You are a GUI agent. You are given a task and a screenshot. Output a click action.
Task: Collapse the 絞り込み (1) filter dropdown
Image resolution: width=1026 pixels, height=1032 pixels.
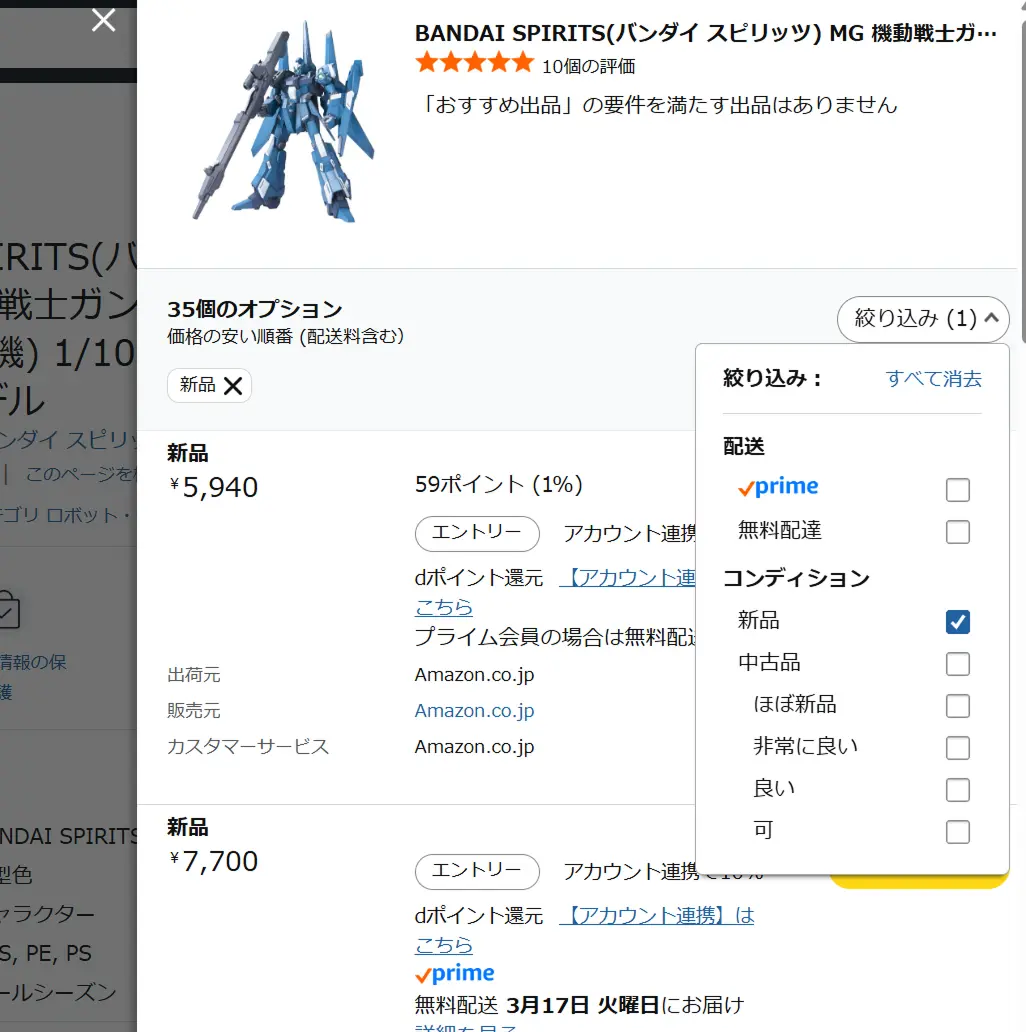point(922,319)
